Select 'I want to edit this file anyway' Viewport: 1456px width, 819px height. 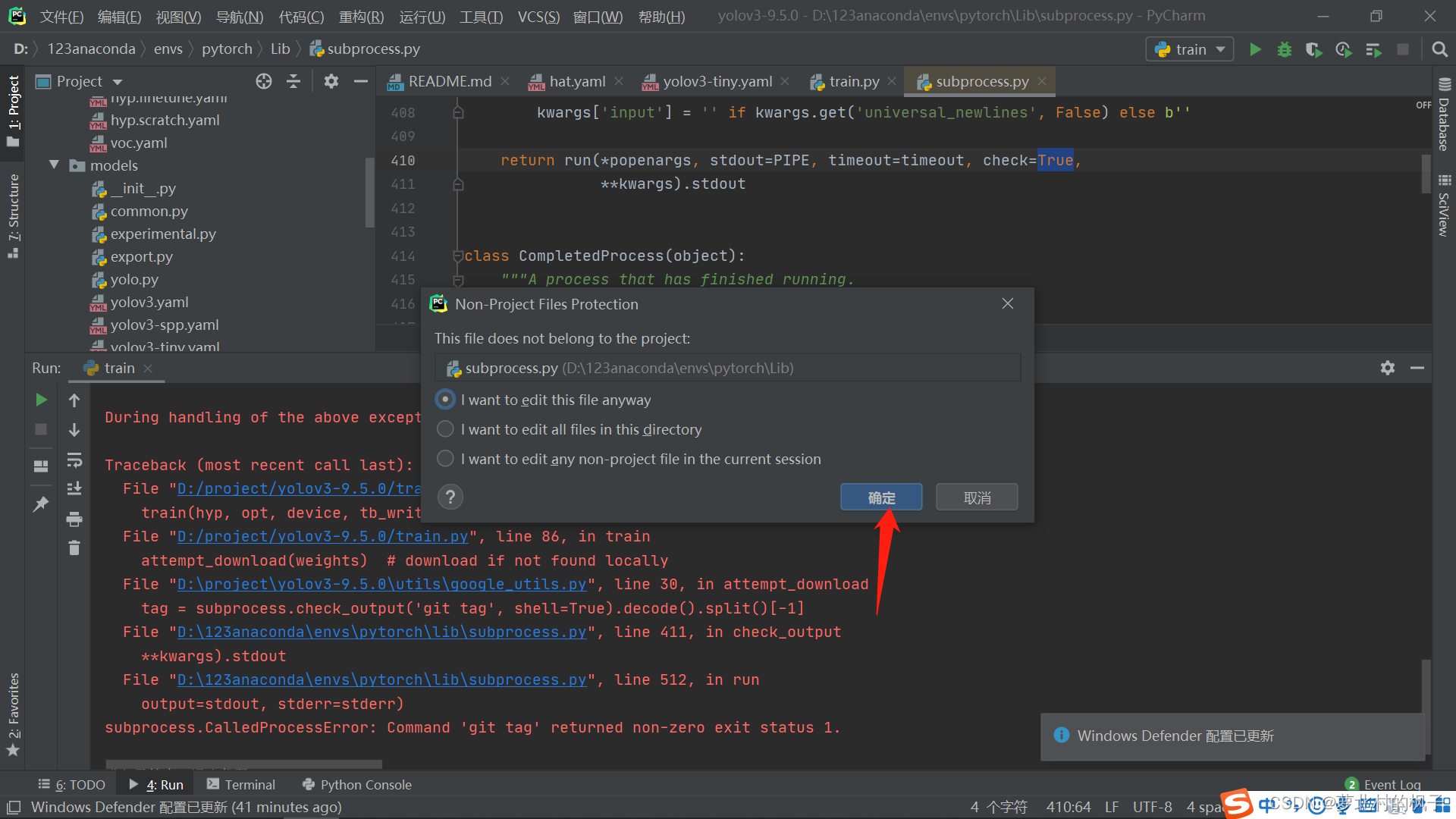pos(445,400)
